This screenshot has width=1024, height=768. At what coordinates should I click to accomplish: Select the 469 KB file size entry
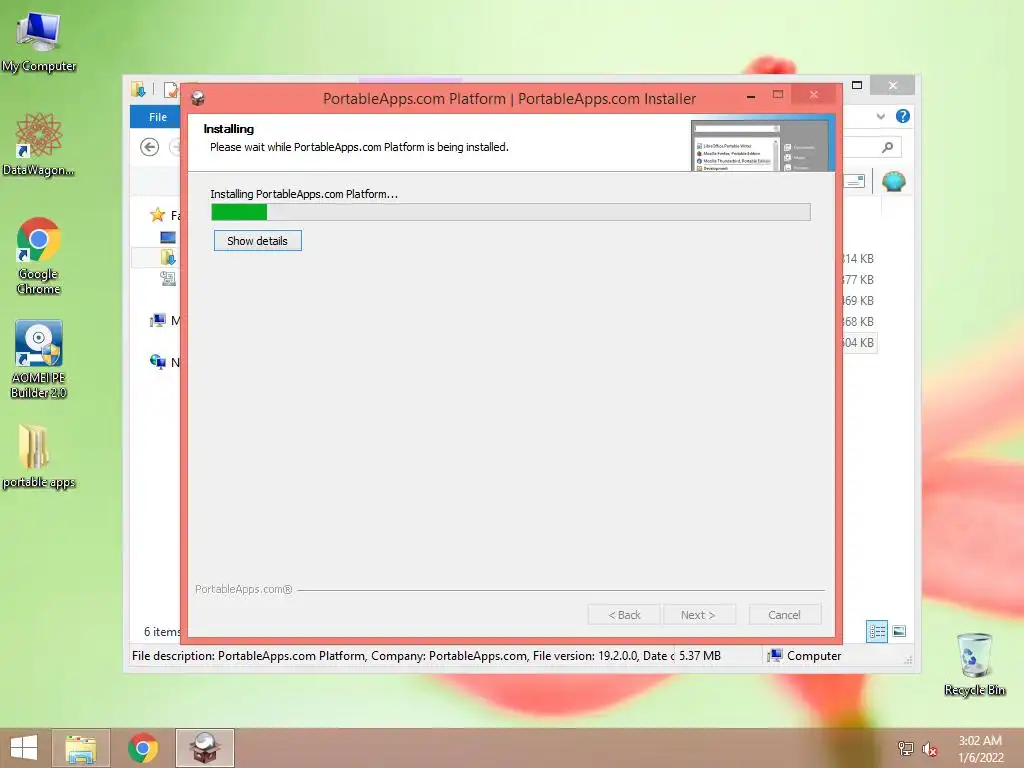(x=857, y=300)
